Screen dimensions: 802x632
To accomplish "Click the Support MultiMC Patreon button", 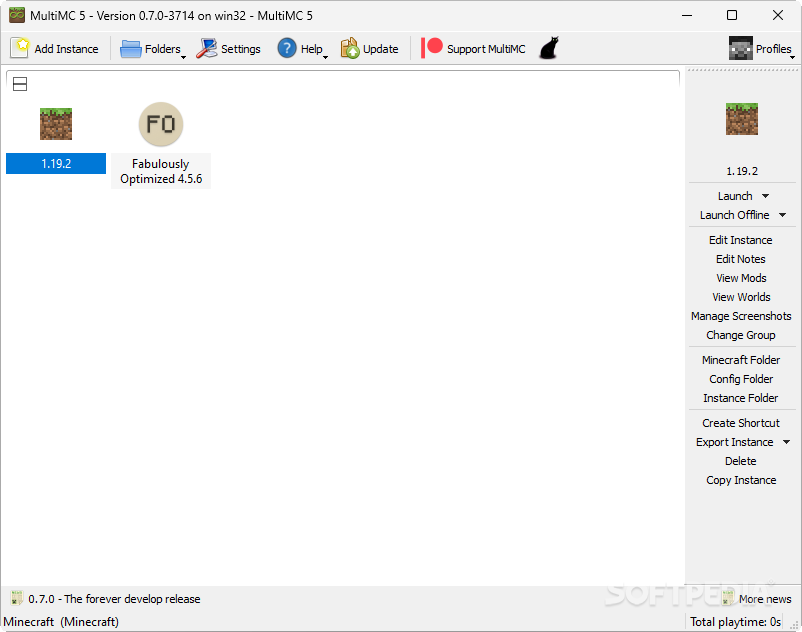I will 473,49.
